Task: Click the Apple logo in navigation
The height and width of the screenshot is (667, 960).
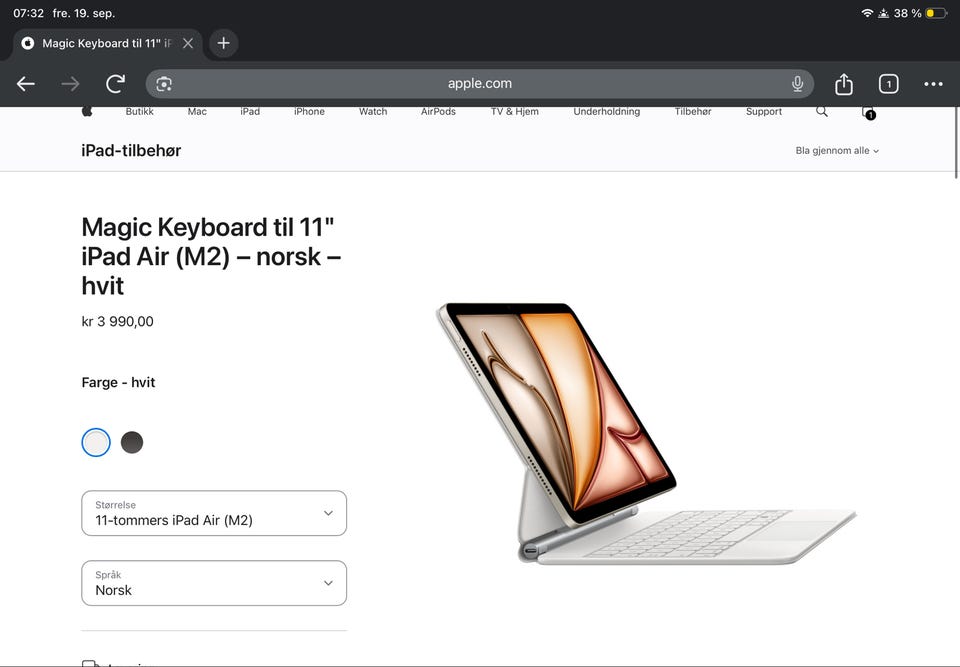Action: pyautogui.click(x=87, y=111)
